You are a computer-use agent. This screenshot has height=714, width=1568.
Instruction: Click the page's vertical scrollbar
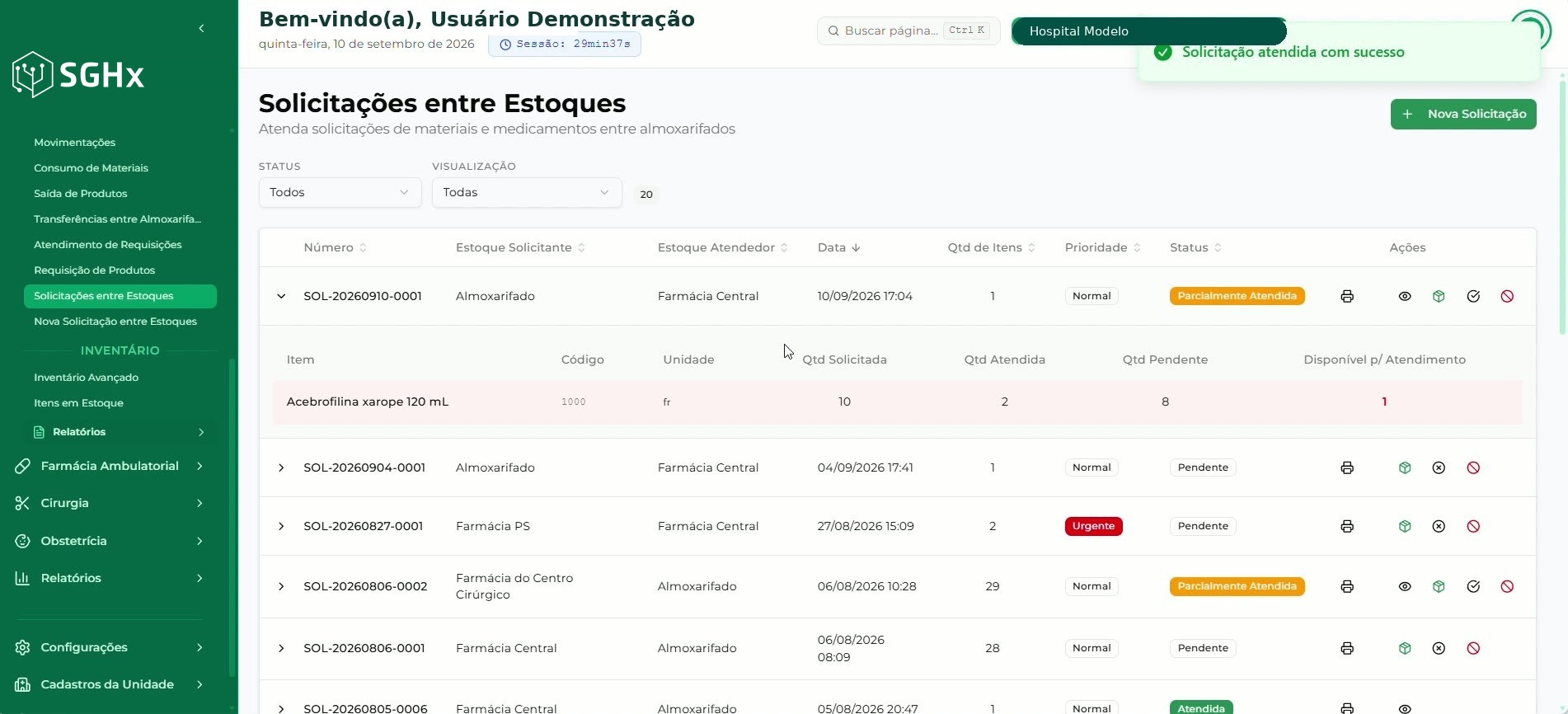[1562, 206]
